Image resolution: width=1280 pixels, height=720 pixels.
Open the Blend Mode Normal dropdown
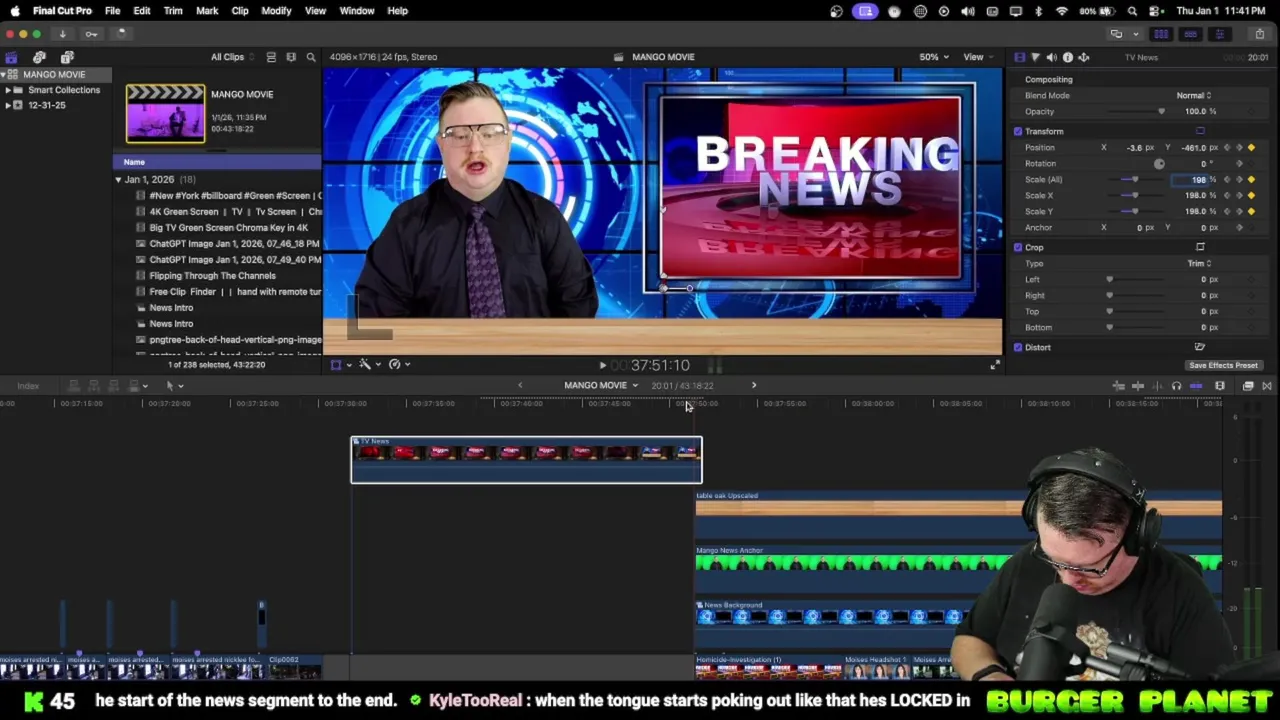(x=1193, y=96)
